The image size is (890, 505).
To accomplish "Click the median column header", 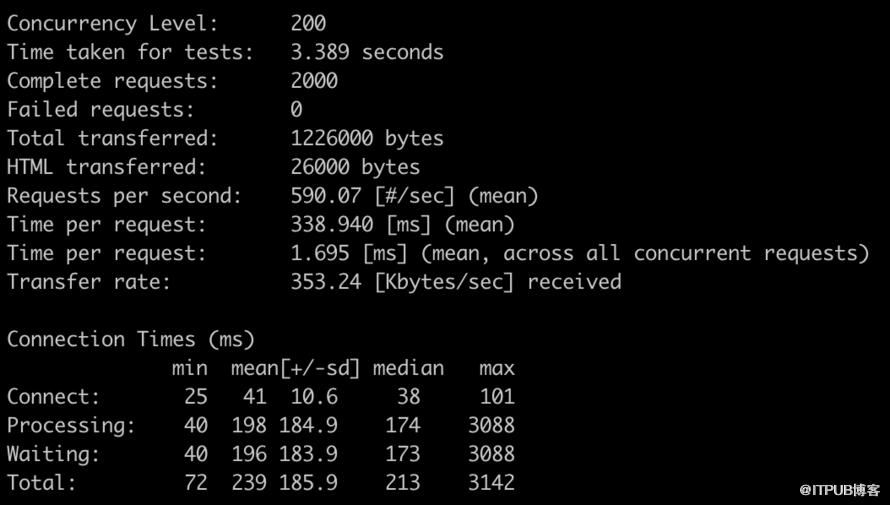I will tap(408, 368).
